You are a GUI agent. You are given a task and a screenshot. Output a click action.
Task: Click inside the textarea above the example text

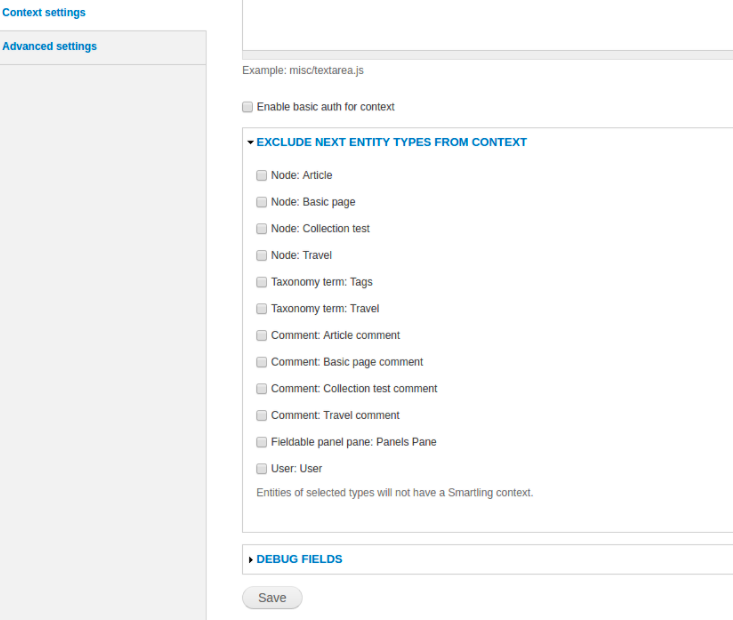click(x=488, y=23)
